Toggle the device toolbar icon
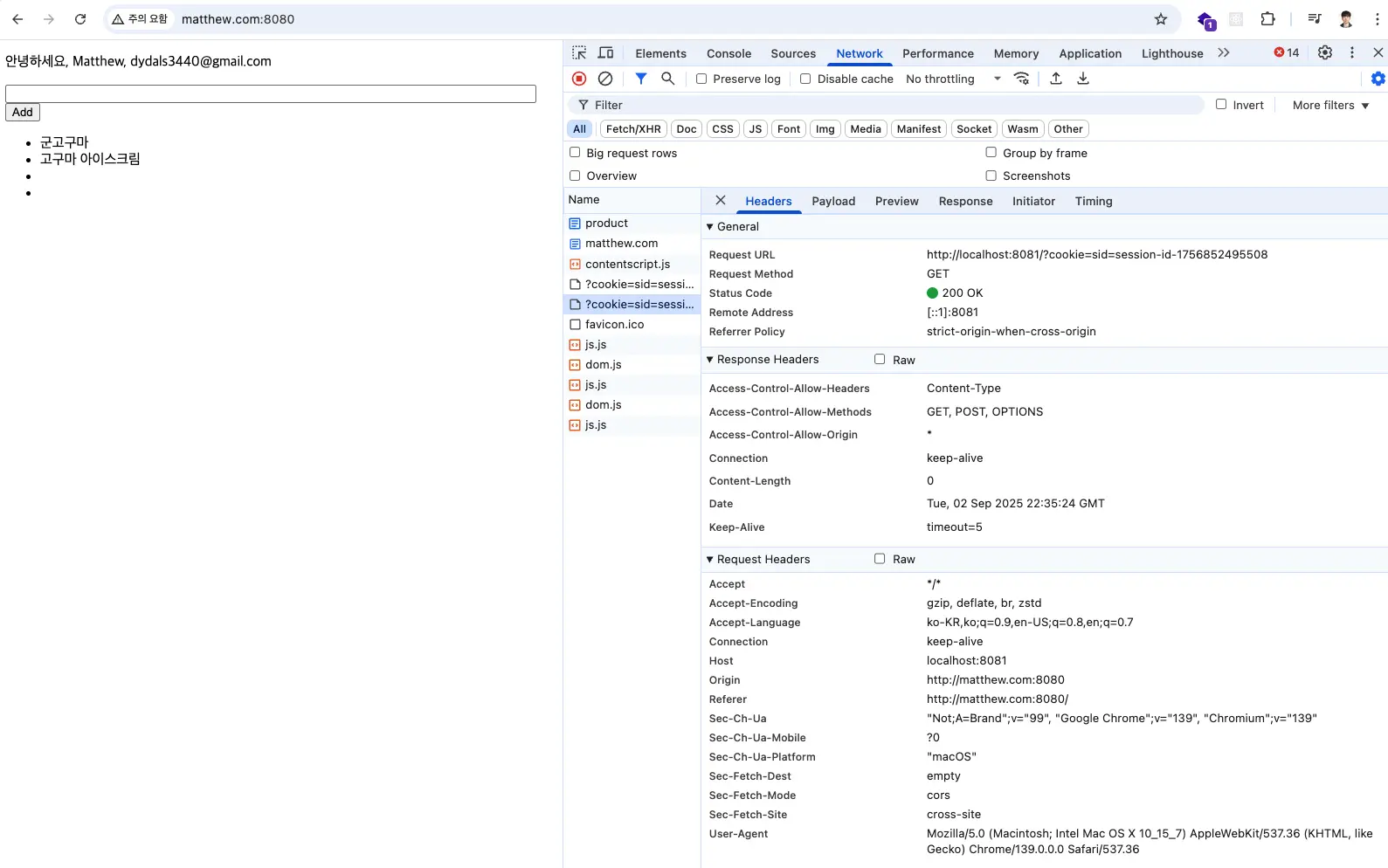This screenshot has width=1388, height=868. [605, 53]
